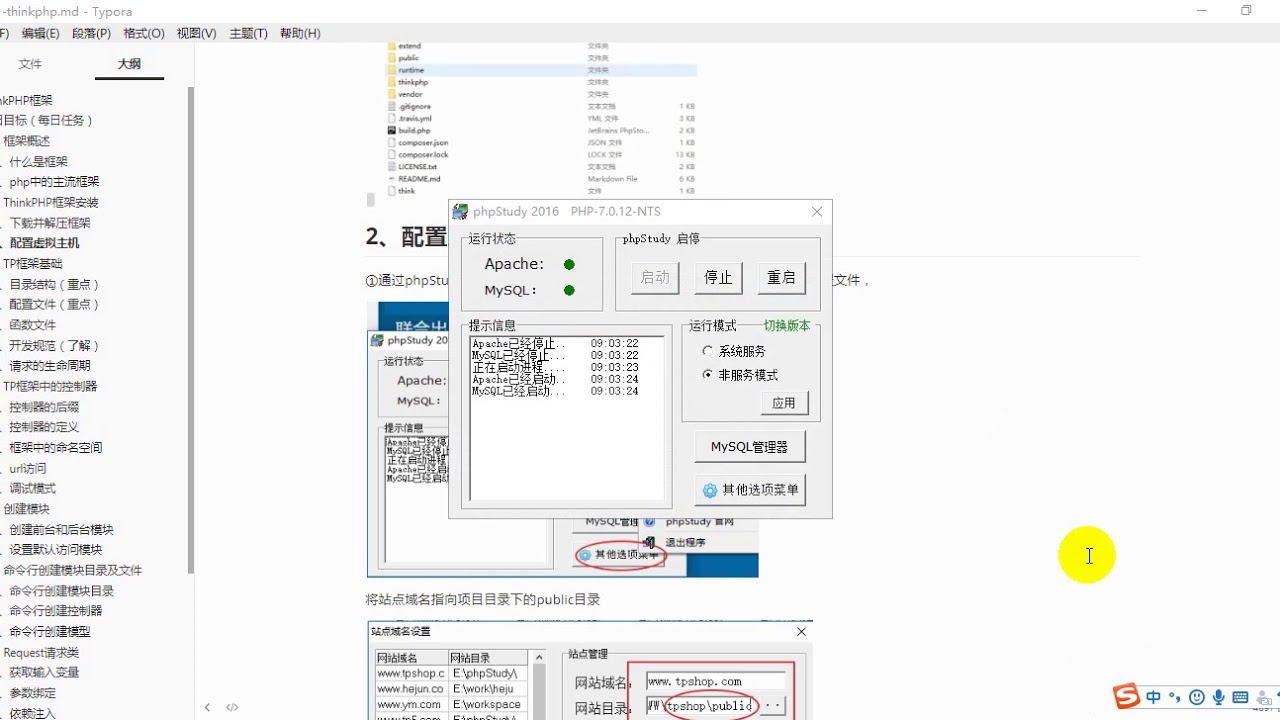
Task: Jump to 什么是框架 in the outline
Action: point(39,161)
